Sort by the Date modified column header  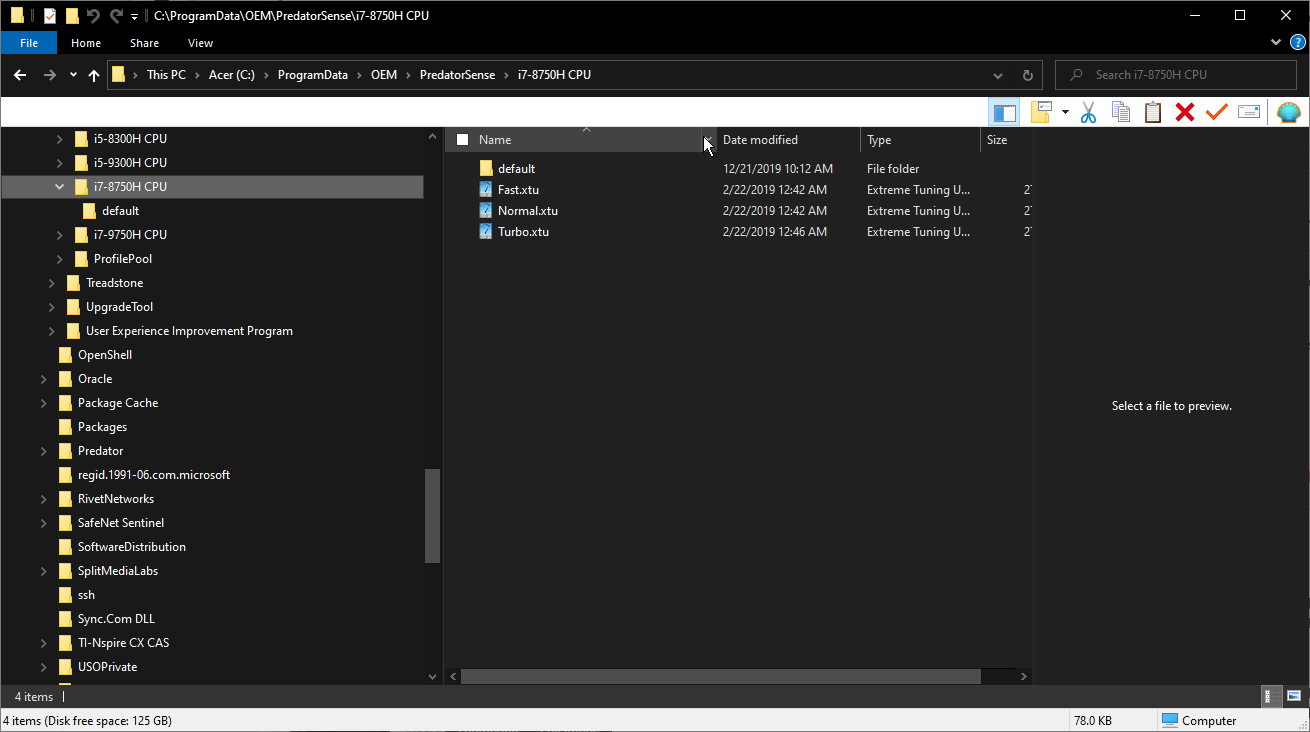tap(760, 140)
